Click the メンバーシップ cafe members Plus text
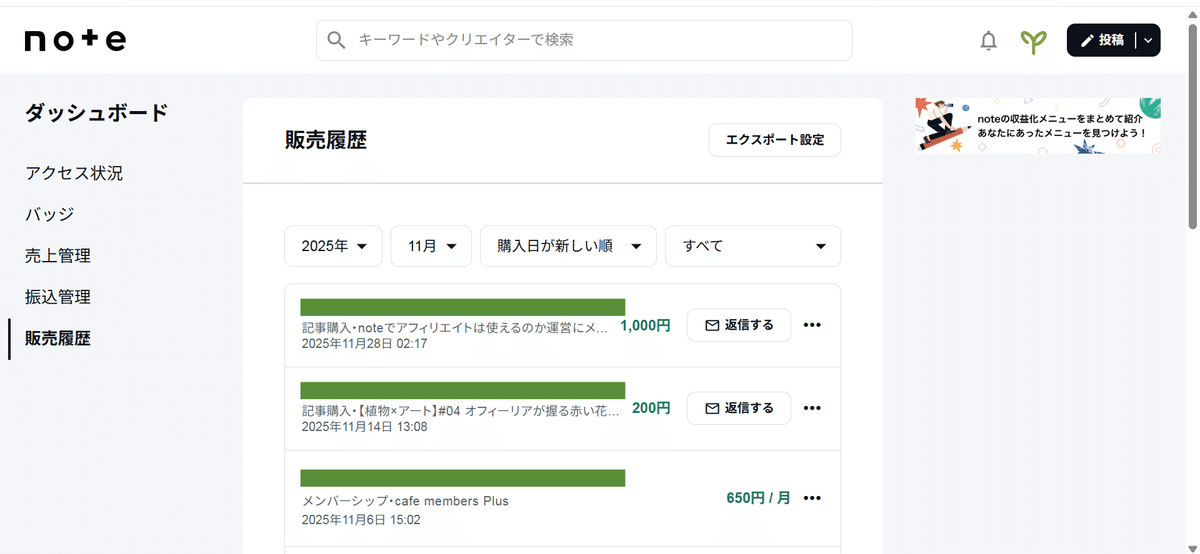This screenshot has height=554, width=1200. (x=405, y=501)
